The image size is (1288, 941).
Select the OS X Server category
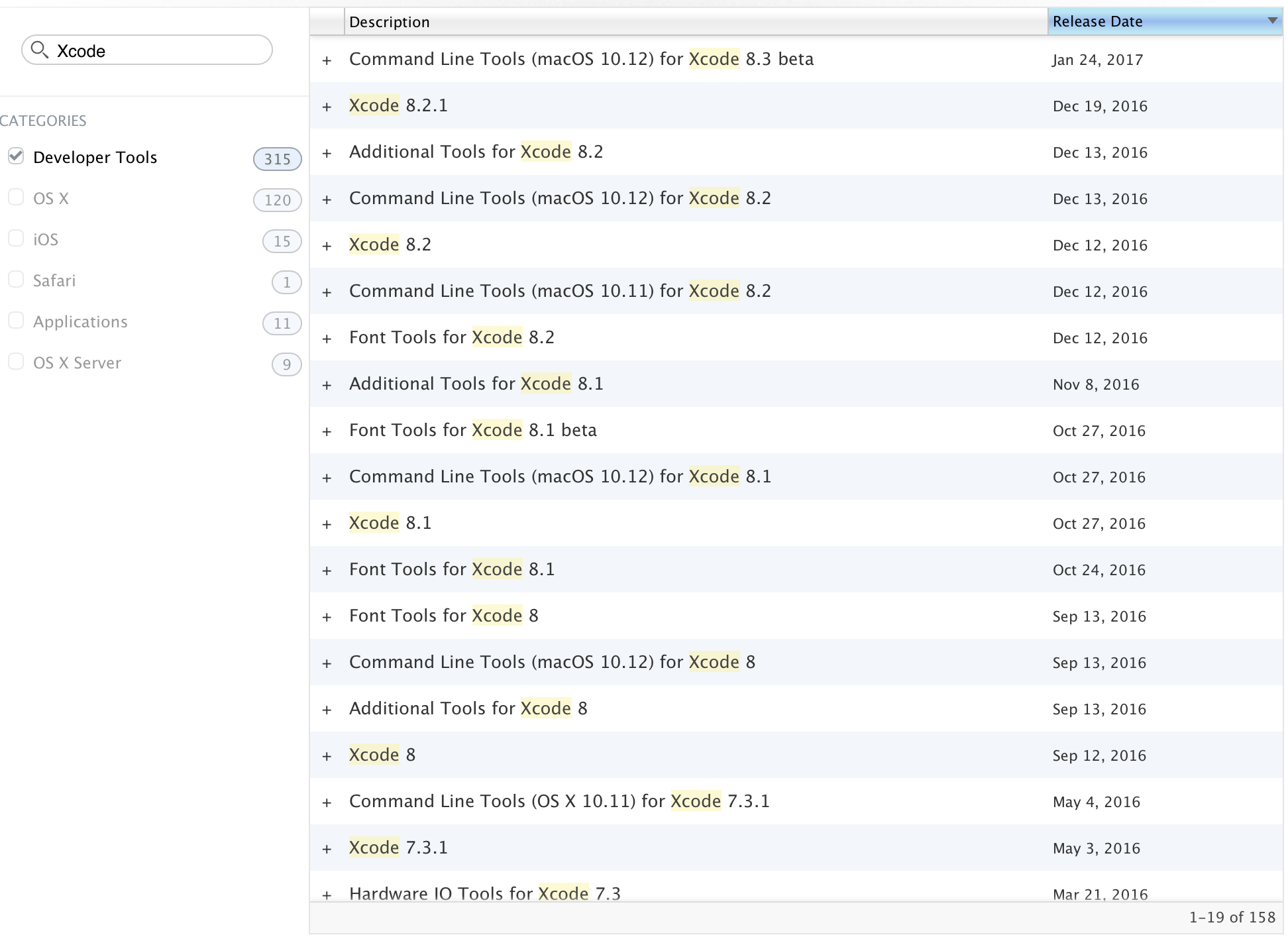click(x=17, y=363)
